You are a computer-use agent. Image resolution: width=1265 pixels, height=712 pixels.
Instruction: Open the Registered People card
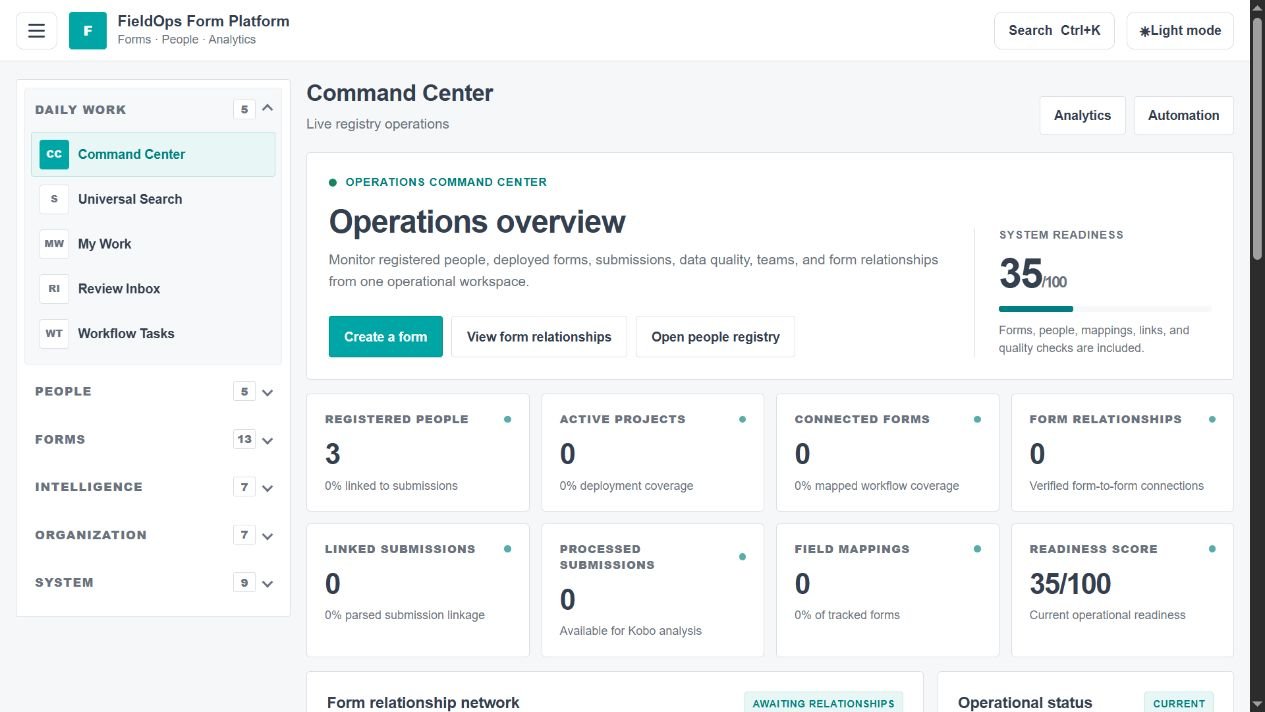tap(418, 453)
